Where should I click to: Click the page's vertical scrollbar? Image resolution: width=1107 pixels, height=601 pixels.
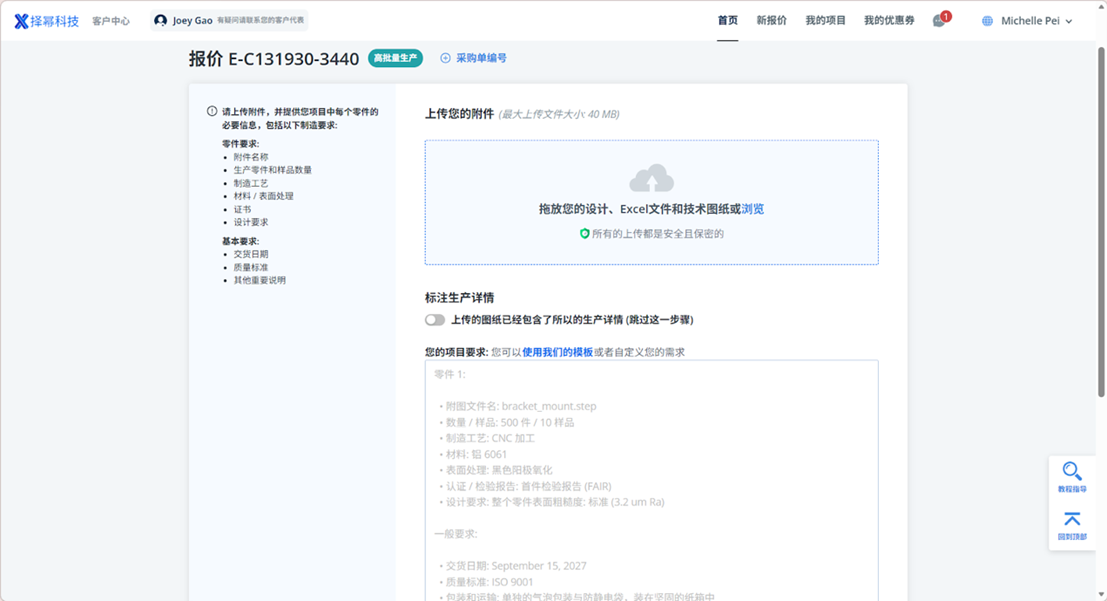pos(1101,220)
